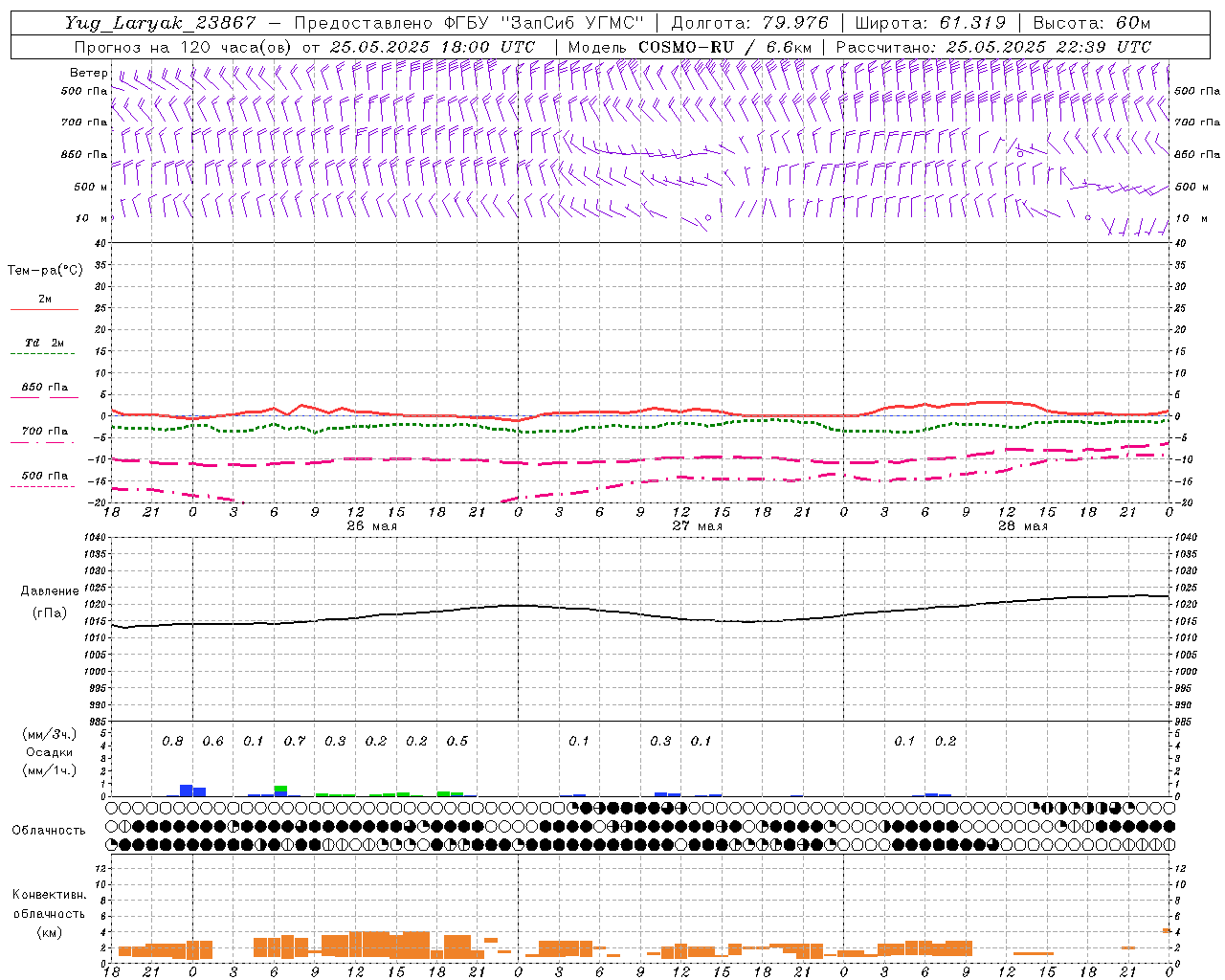Click the Ветер wind panel label
Viewport: 1225px width, 980px height.
point(88,73)
